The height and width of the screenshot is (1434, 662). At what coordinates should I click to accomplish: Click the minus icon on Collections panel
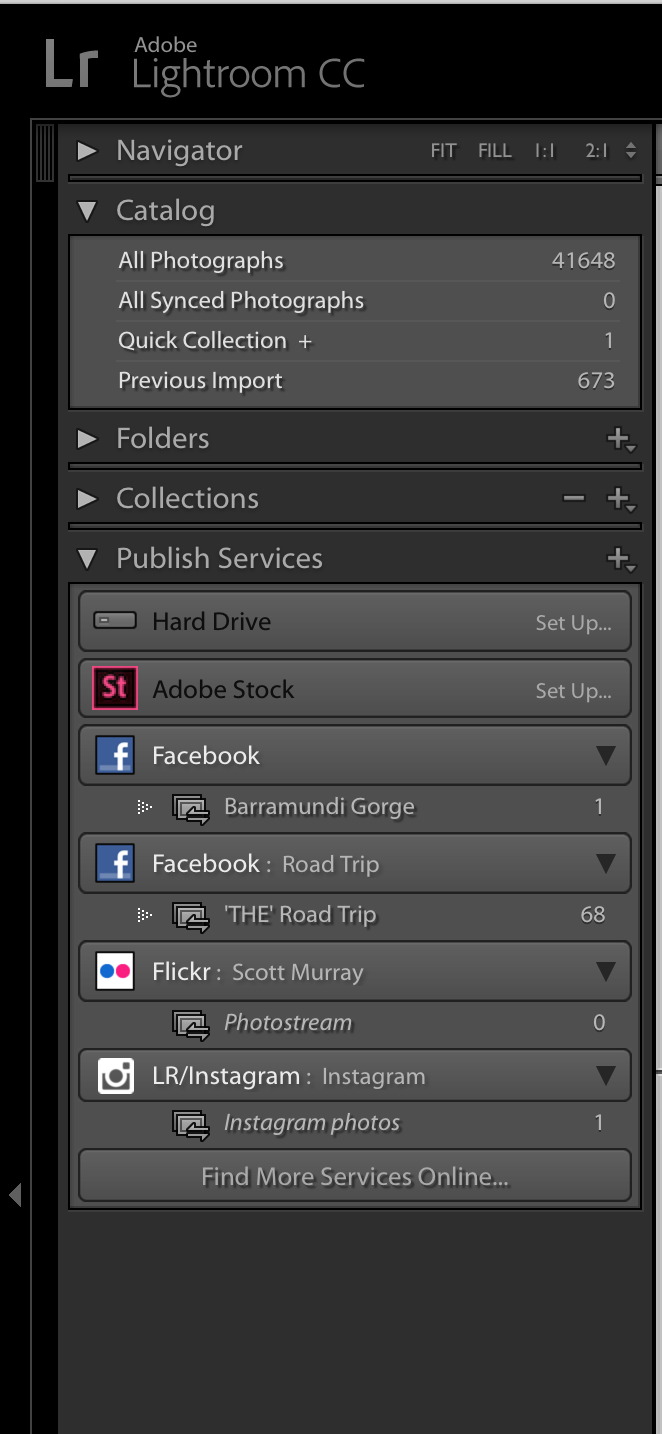pyautogui.click(x=573, y=498)
